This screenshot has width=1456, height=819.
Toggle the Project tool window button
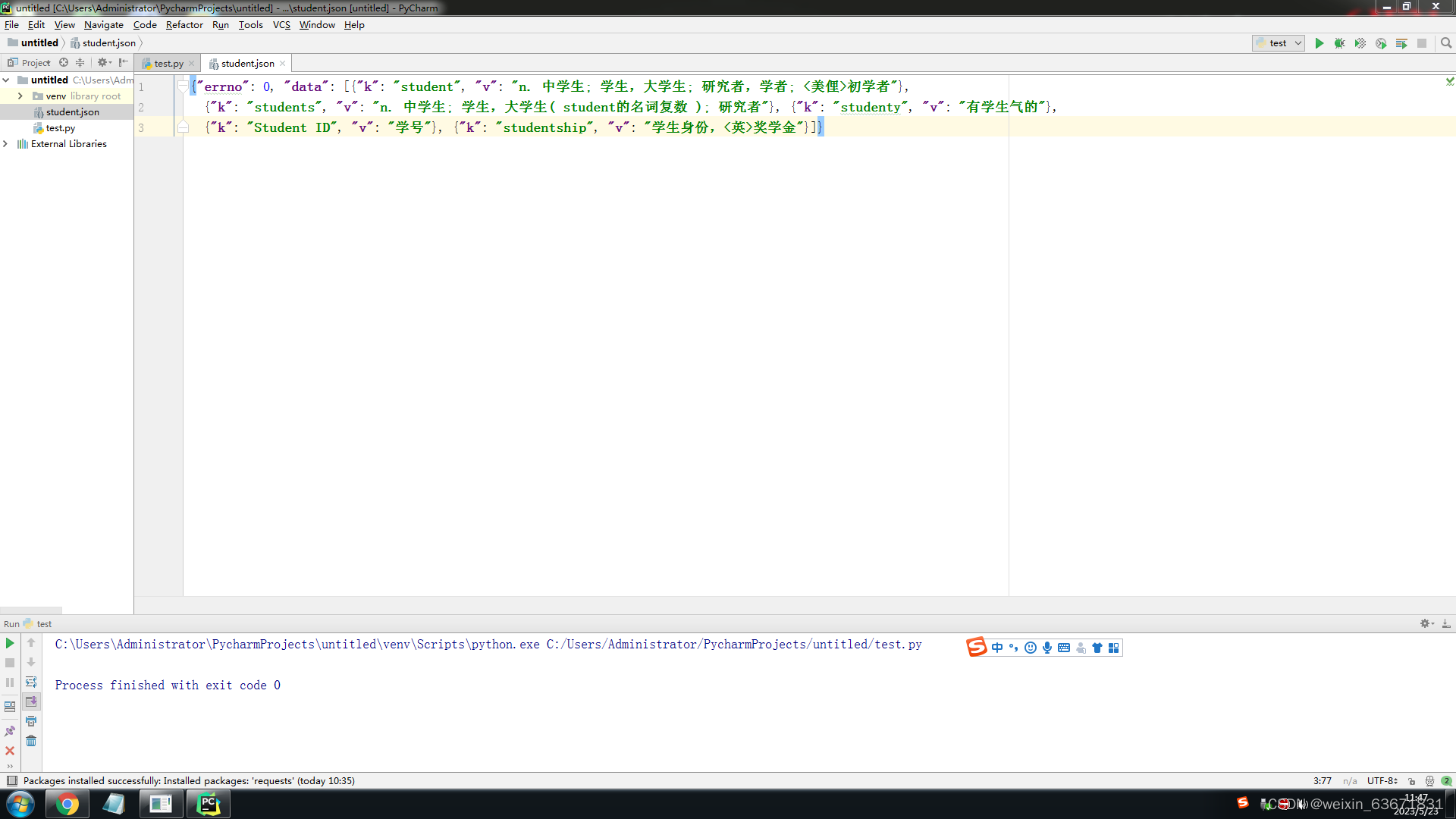29,63
